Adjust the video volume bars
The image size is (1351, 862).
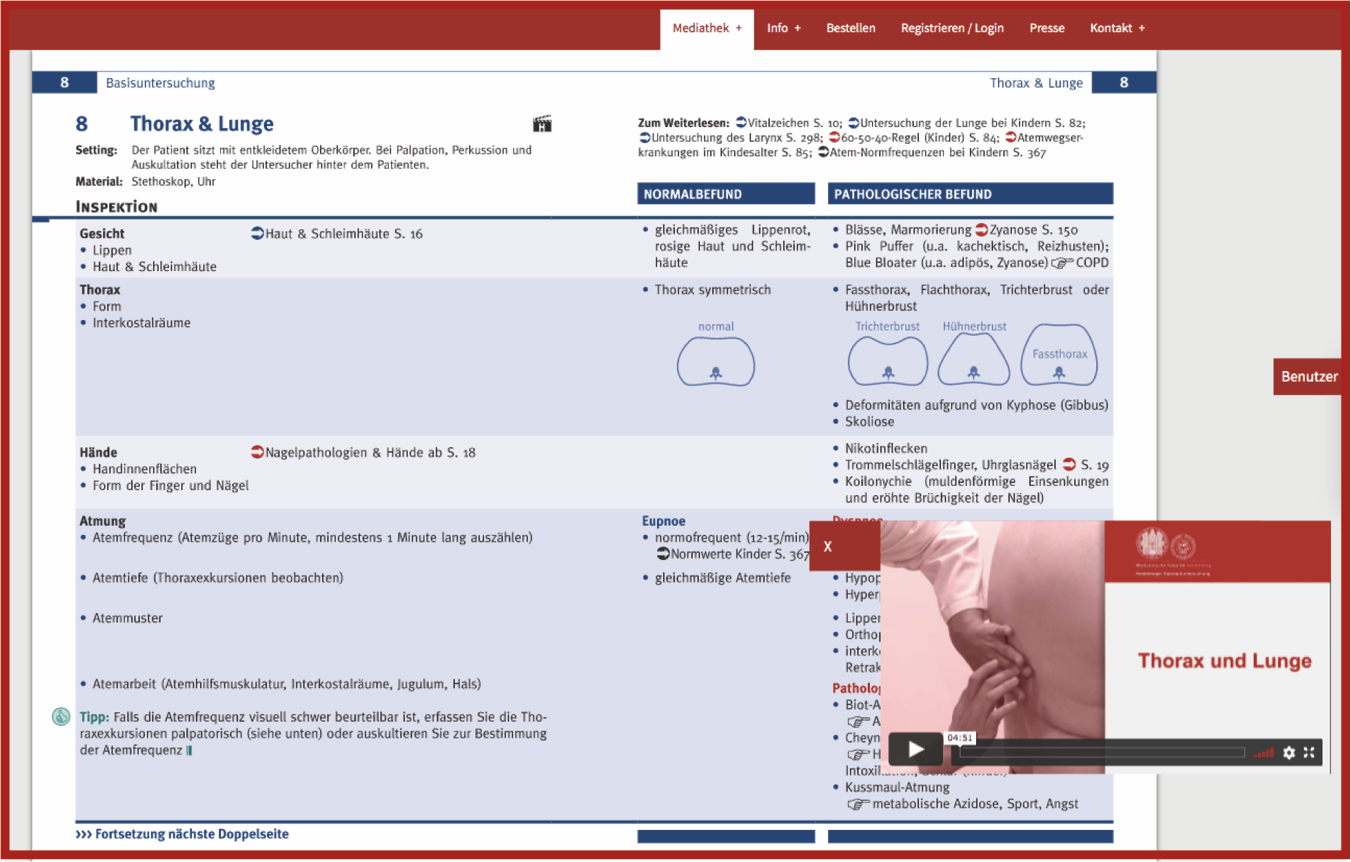click(x=1264, y=753)
